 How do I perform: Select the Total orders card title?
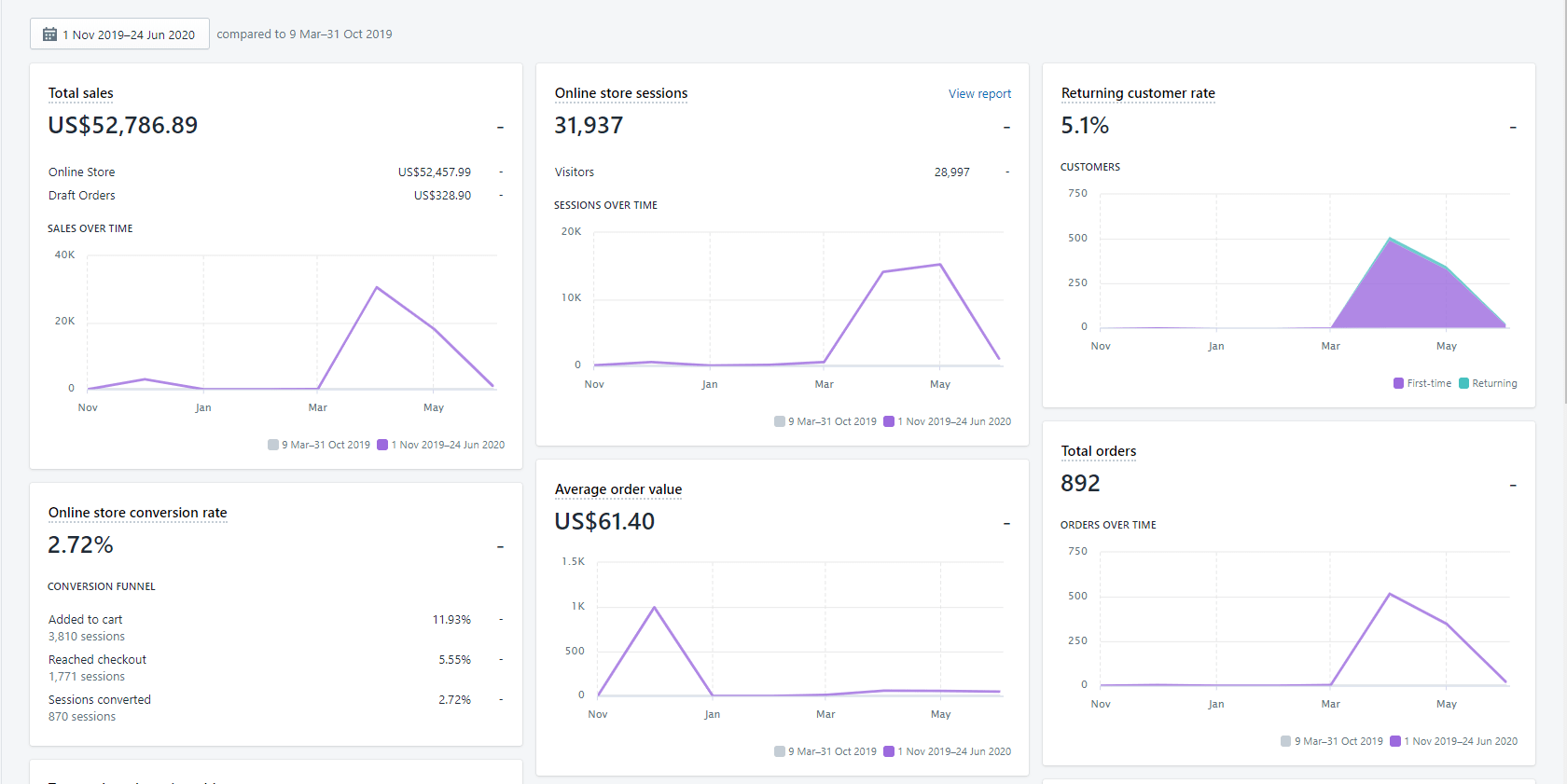point(1098,451)
